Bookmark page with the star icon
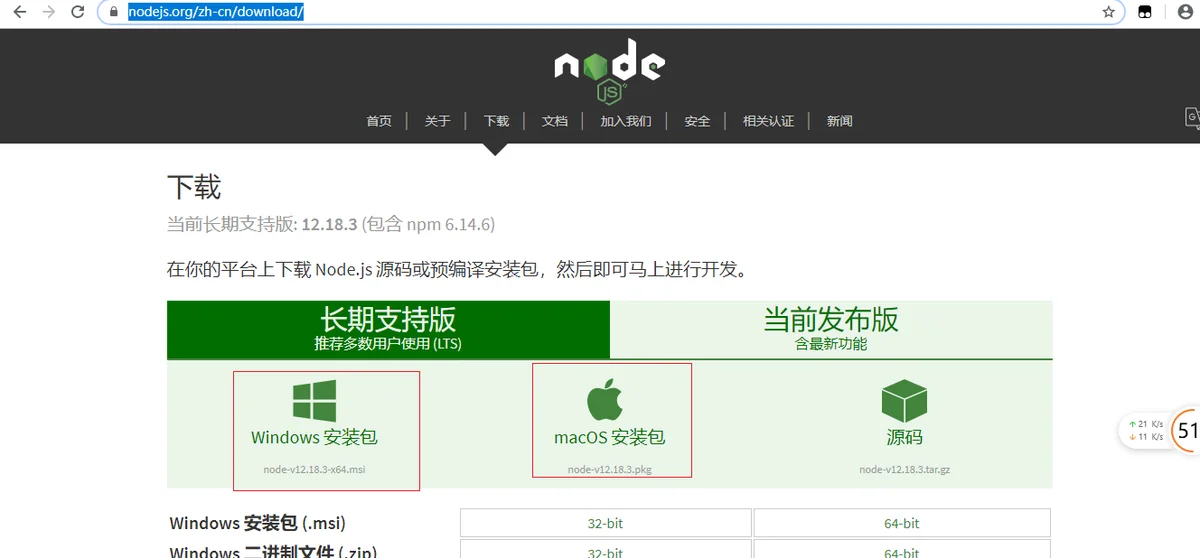Viewport: 1200px width, 558px height. coord(1108,12)
